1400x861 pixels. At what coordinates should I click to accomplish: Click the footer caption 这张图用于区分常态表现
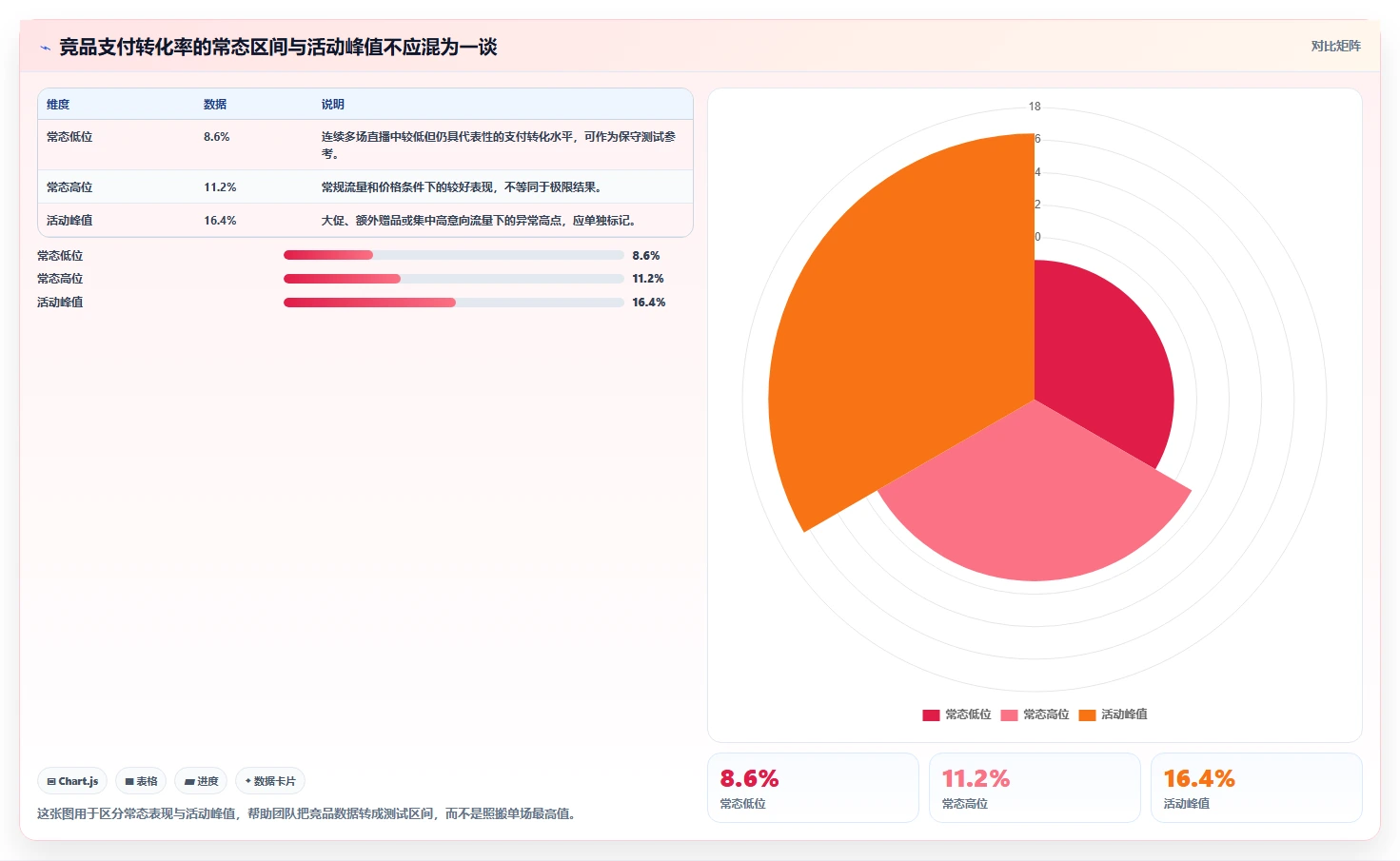click(308, 813)
